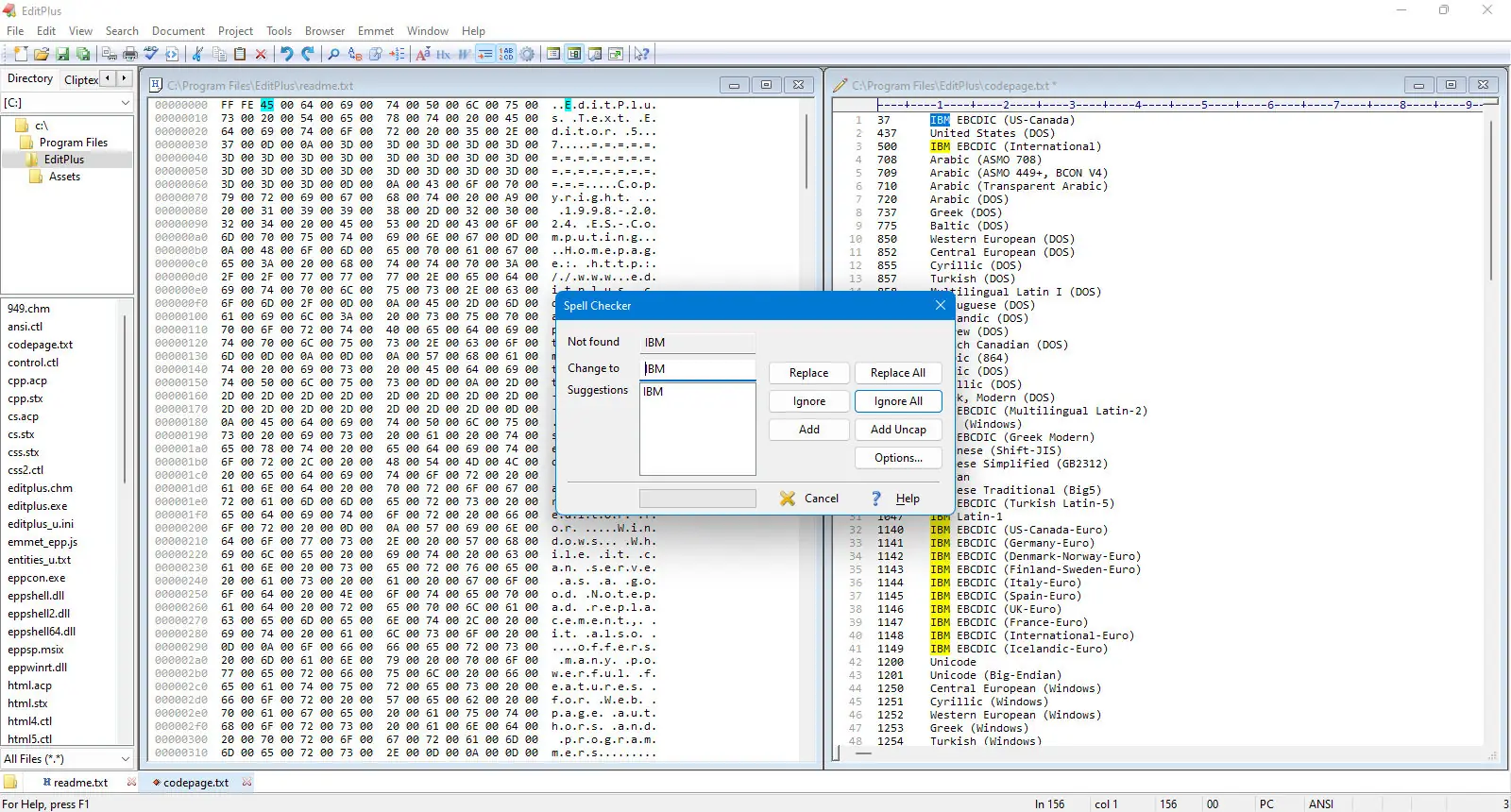1511x812 pixels.
Task: Click the ANSI encoding in status bar
Action: pyautogui.click(x=1321, y=804)
